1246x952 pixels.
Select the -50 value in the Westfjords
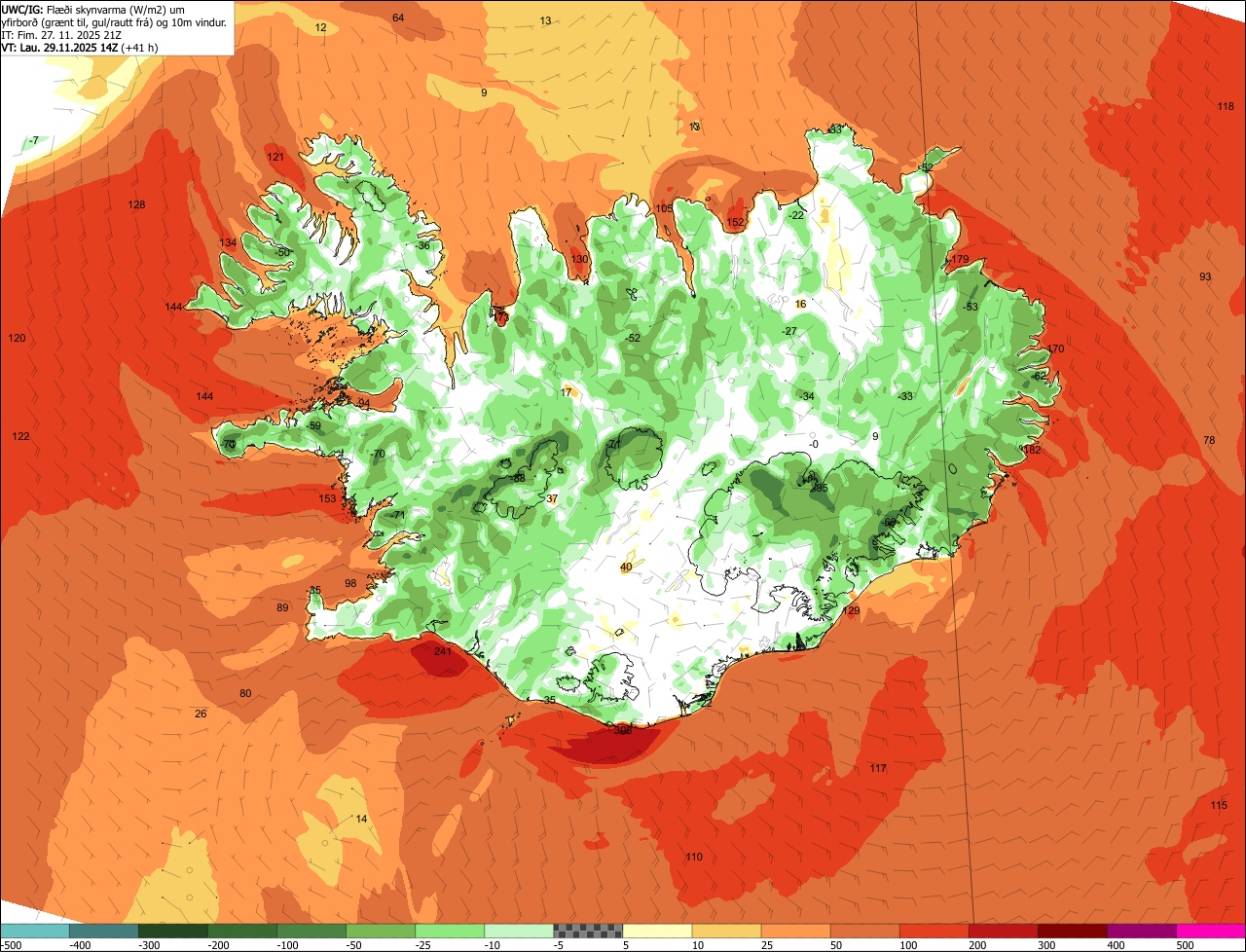[x=282, y=253]
